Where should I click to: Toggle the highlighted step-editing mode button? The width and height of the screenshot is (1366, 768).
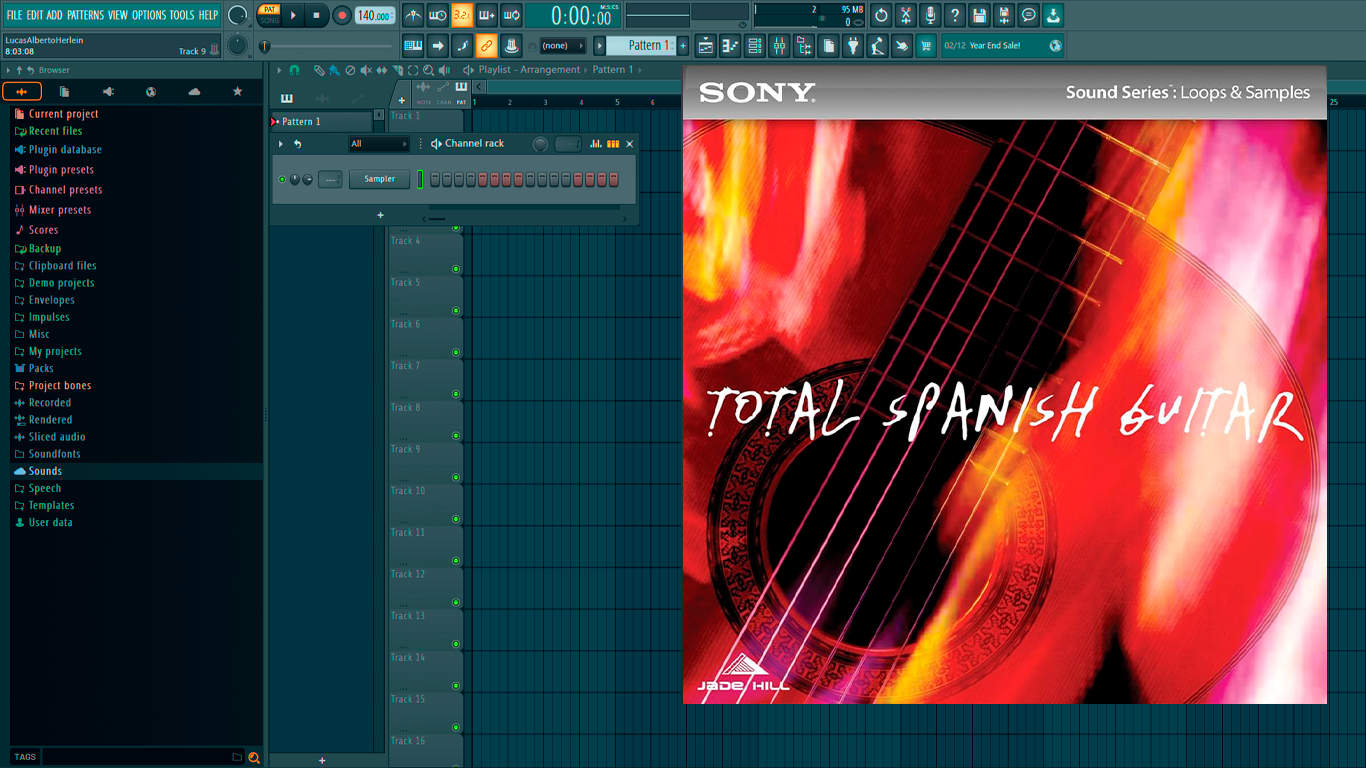click(x=462, y=15)
